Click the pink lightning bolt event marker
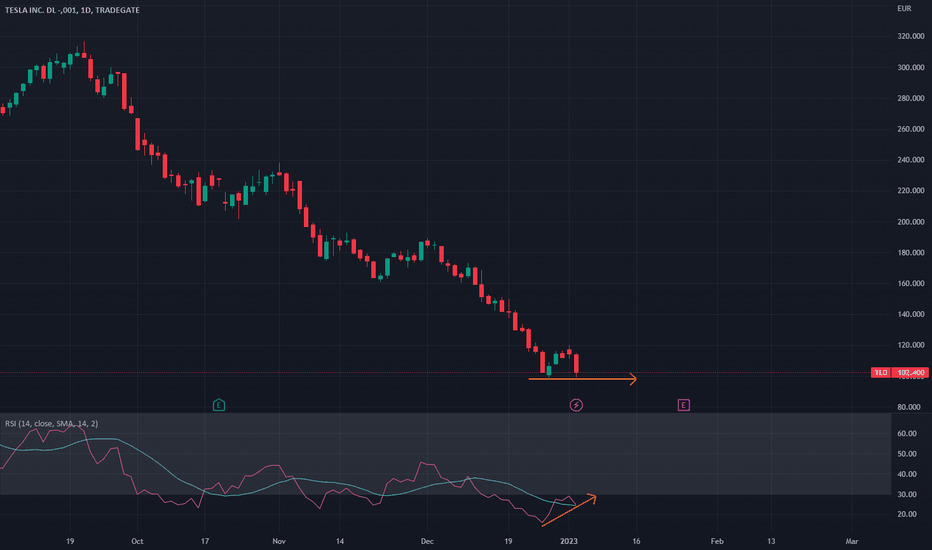This screenshot has height=550, width=932. [x=576, y=406]
